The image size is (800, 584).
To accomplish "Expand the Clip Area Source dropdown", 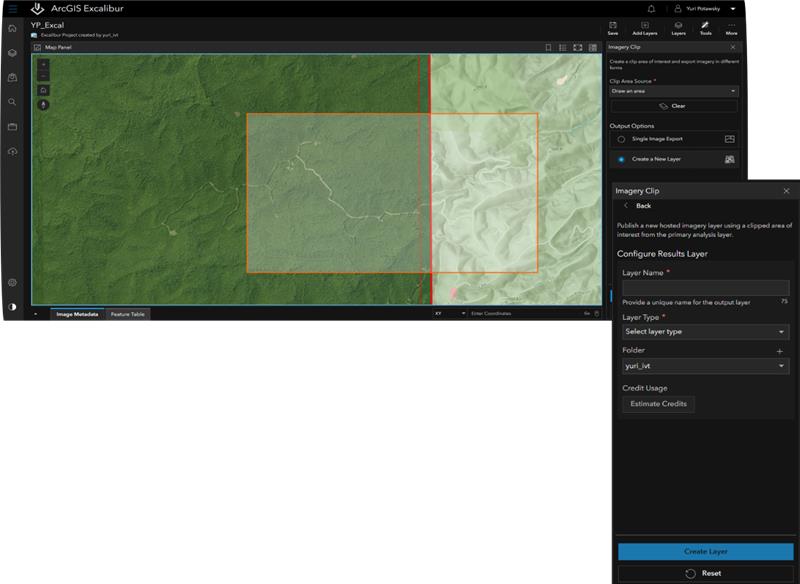I will point(673,91).
